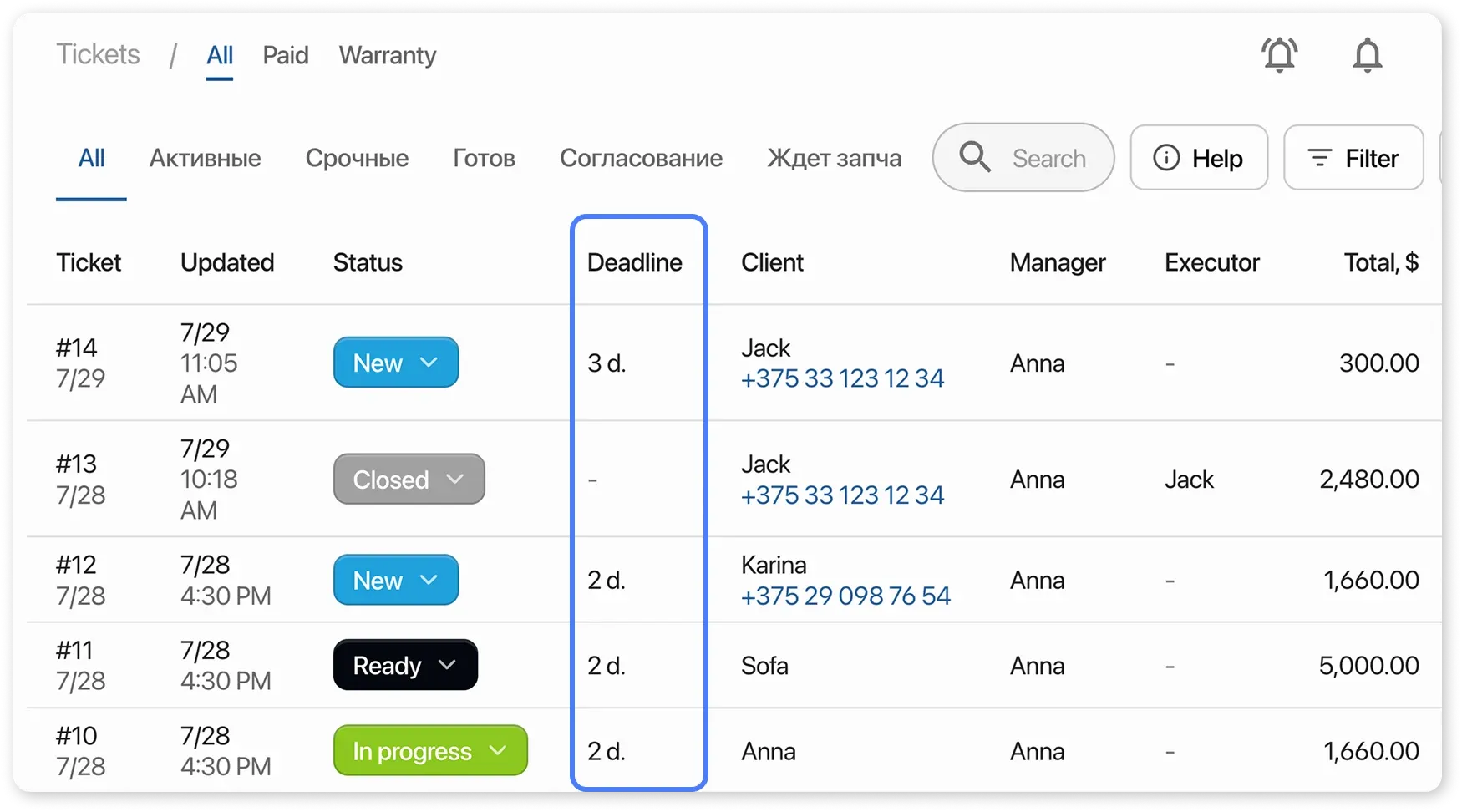Viewport: 1462px width, 812px height.
Task: Click the ringing alarm bell icon
Action: 1279,55
